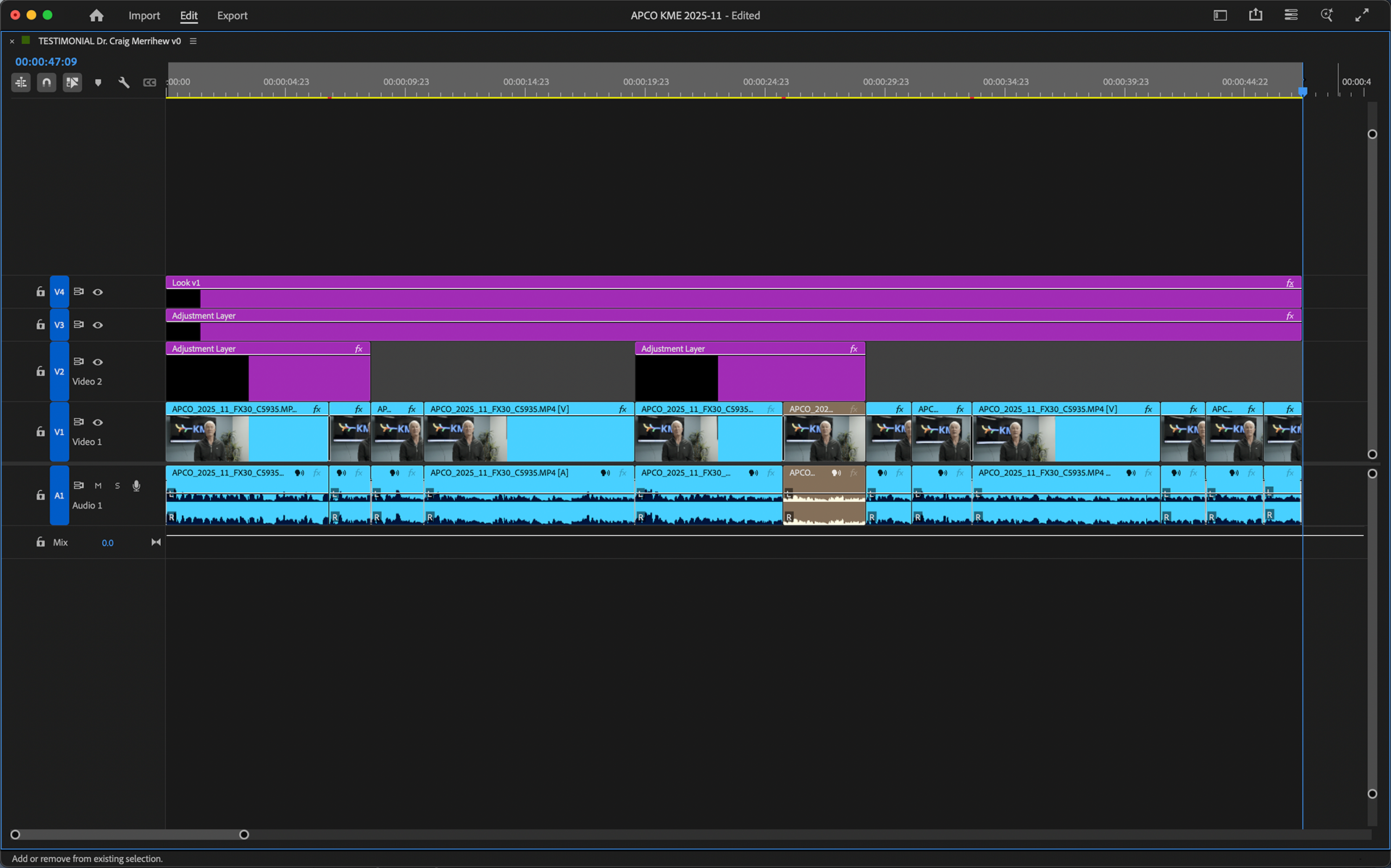Open the fullscreen expand control top right
Viewport: 1391px width, 868px height.
pos(1363,14)
